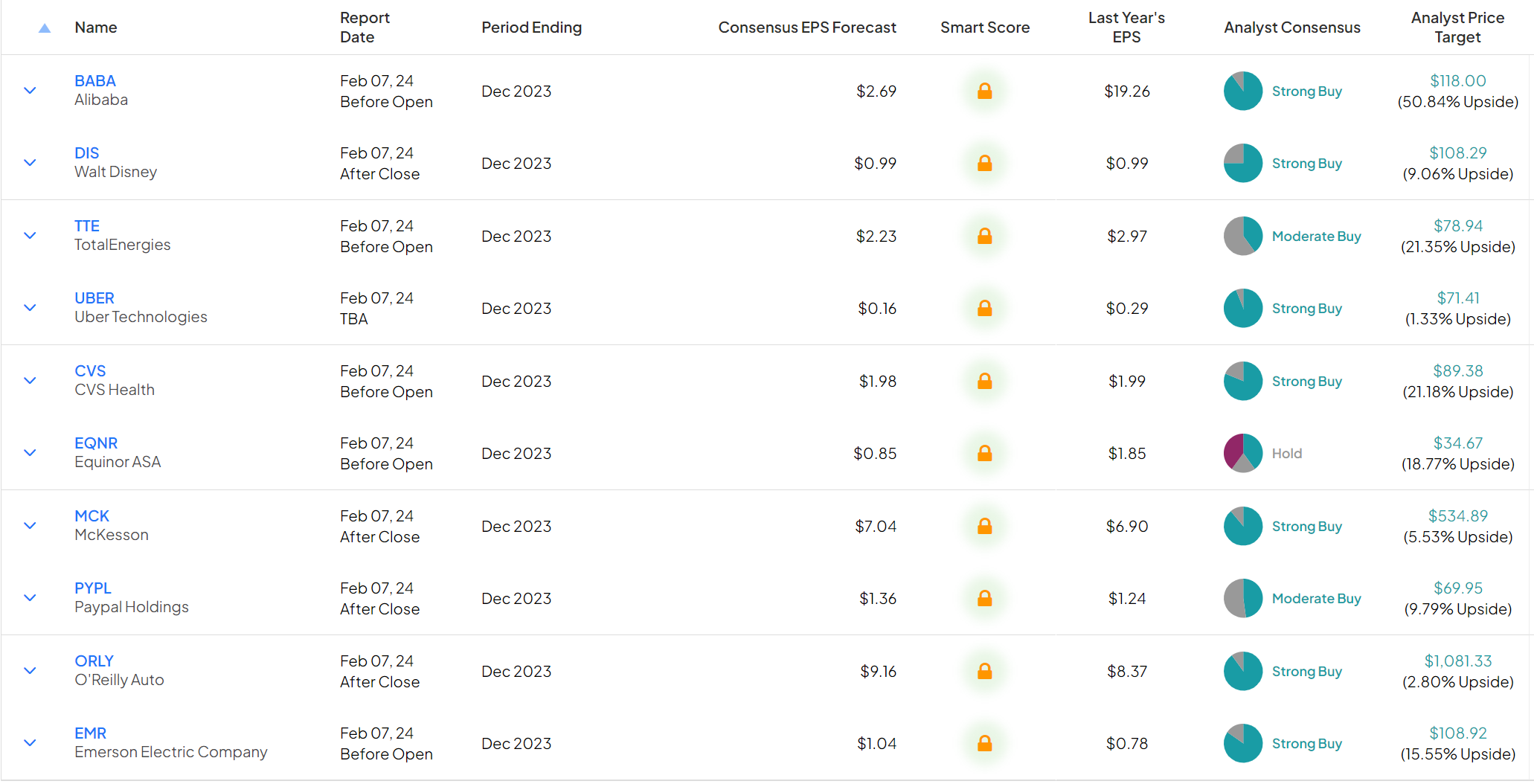Click the $534.89 price target for McKesson
Viewport: 1534px width, 784px height.
click(1458, 515)
